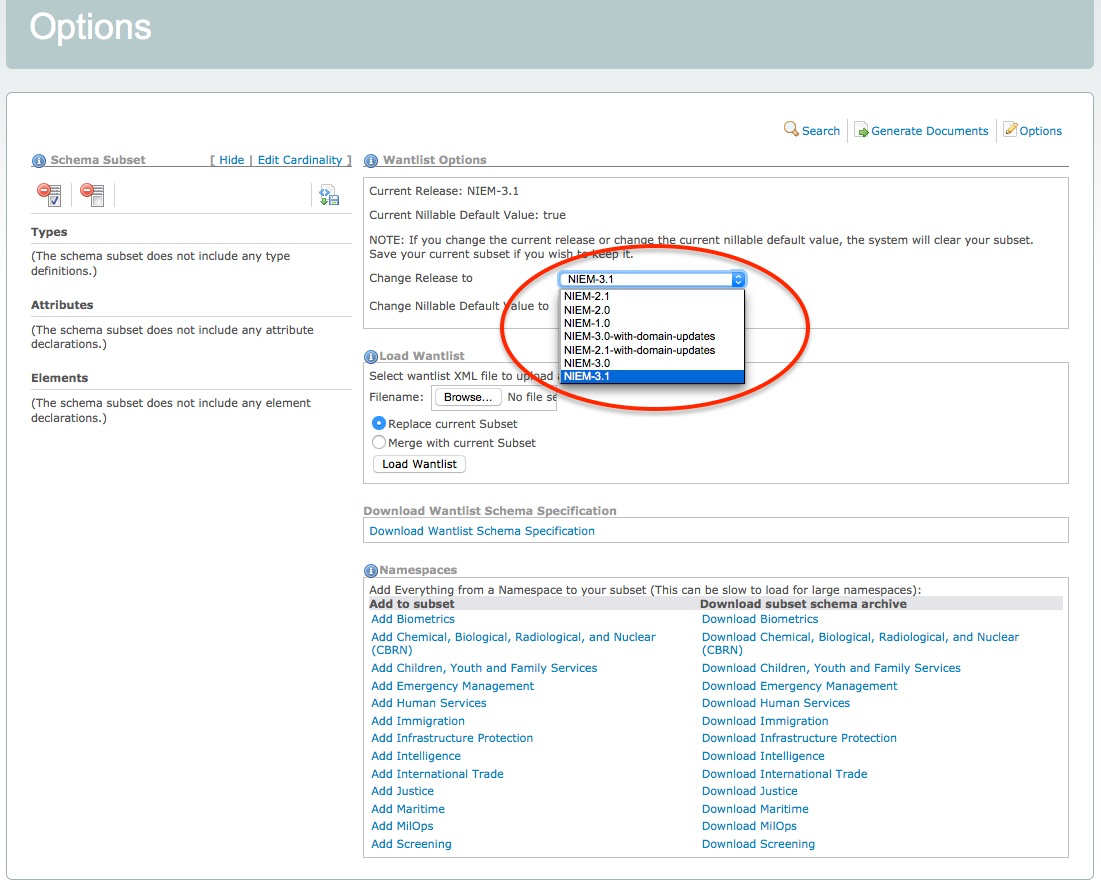Click the info icon beside Load Wantlist
Image resolution: width=1101 pixels, height=886 pixels.
[x=371, y=356]
